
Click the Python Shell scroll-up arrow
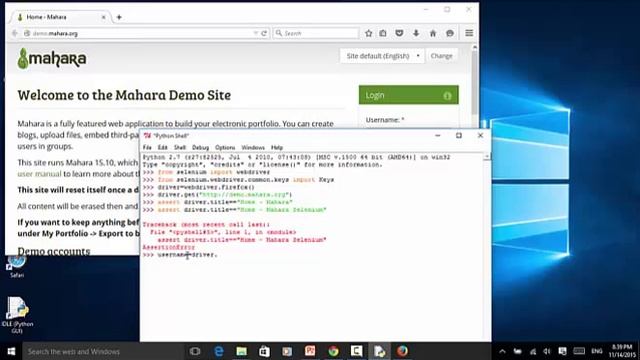(487, 157)
